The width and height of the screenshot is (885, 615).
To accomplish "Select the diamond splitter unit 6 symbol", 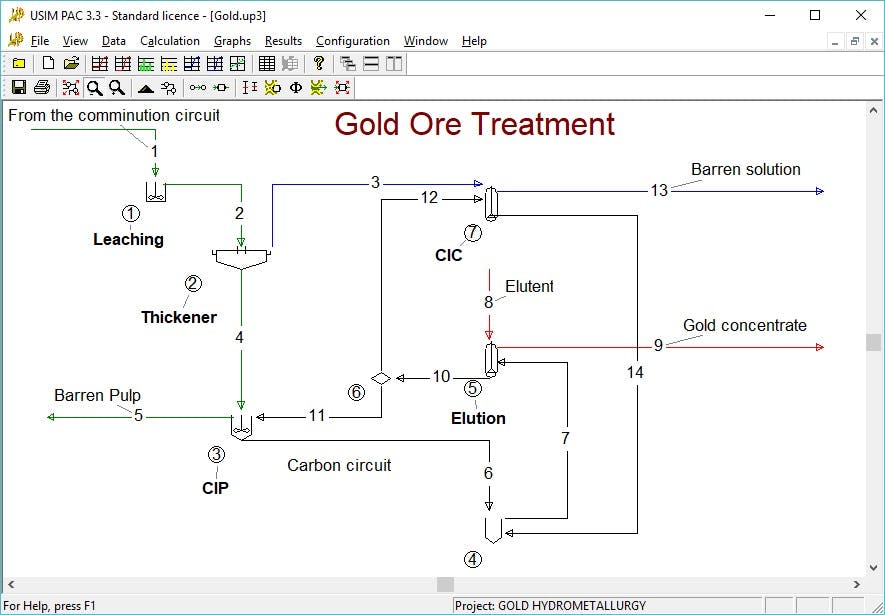I will click(381, 379).
